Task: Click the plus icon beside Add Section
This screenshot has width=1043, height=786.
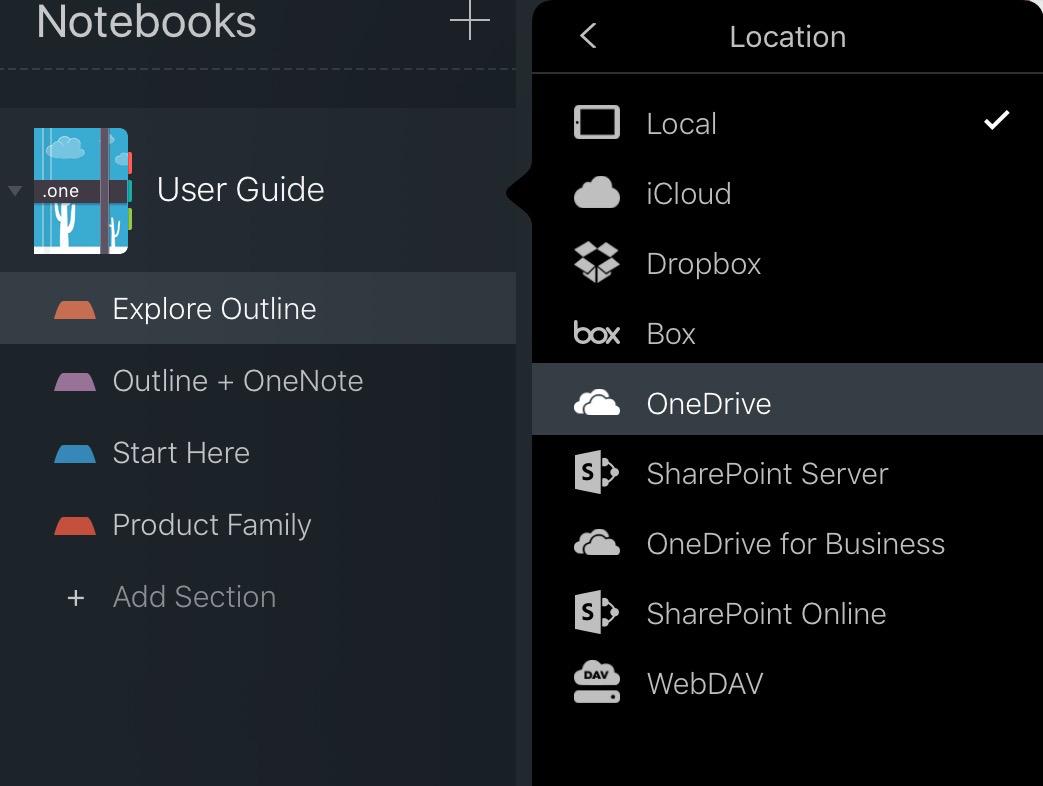Action: pos(76,598)
